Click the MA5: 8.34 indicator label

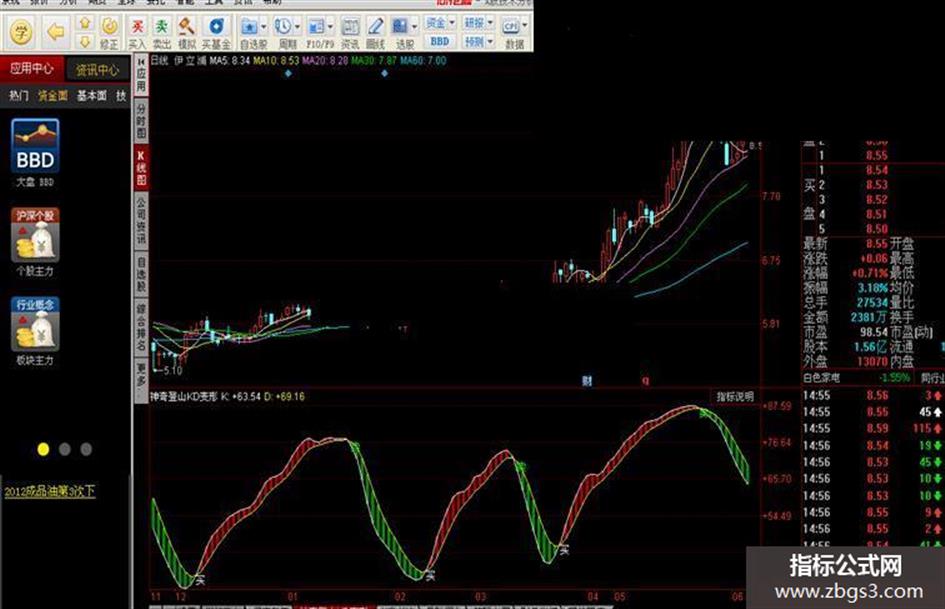[230, 60]
